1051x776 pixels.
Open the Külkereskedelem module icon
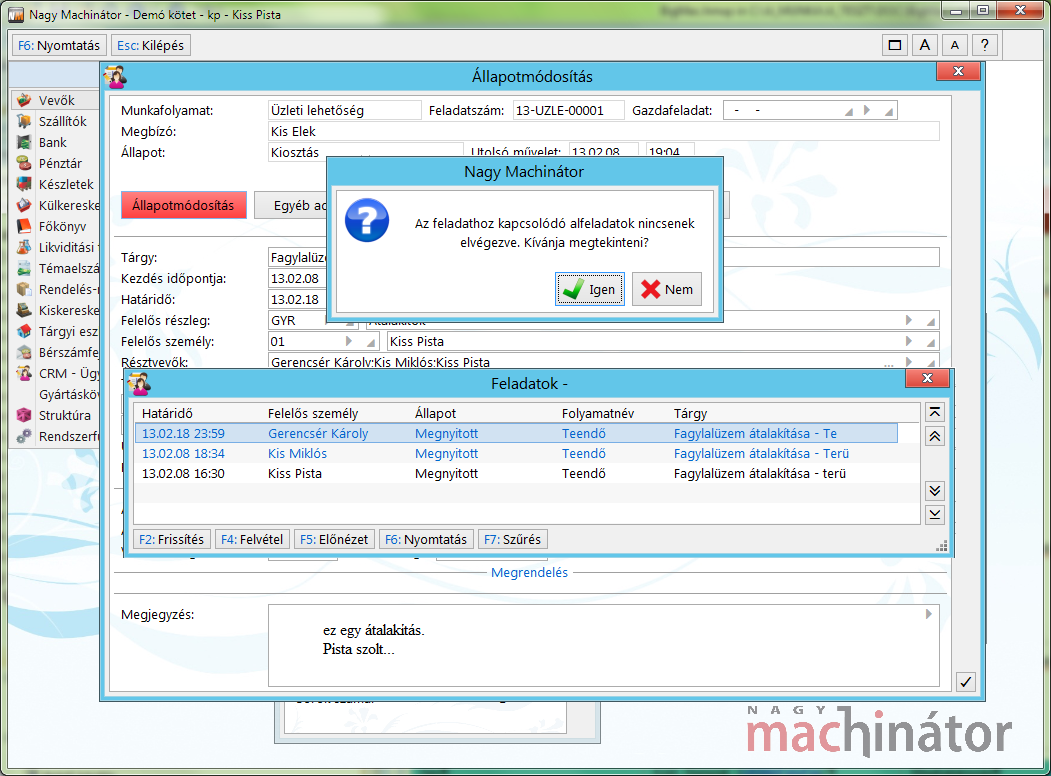click(x=24, y=205)
